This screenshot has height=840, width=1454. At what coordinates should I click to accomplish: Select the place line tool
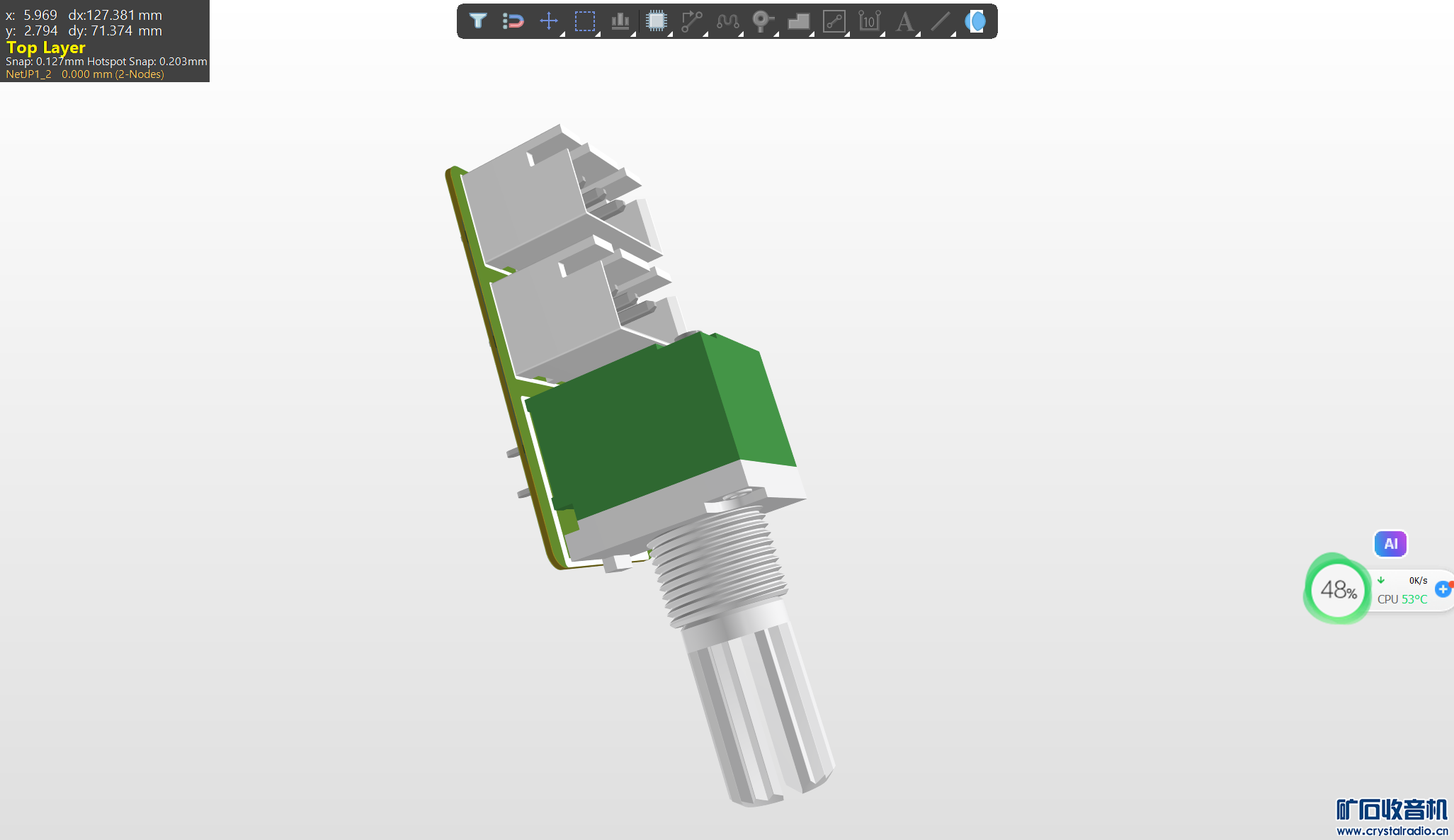[941, 21]
